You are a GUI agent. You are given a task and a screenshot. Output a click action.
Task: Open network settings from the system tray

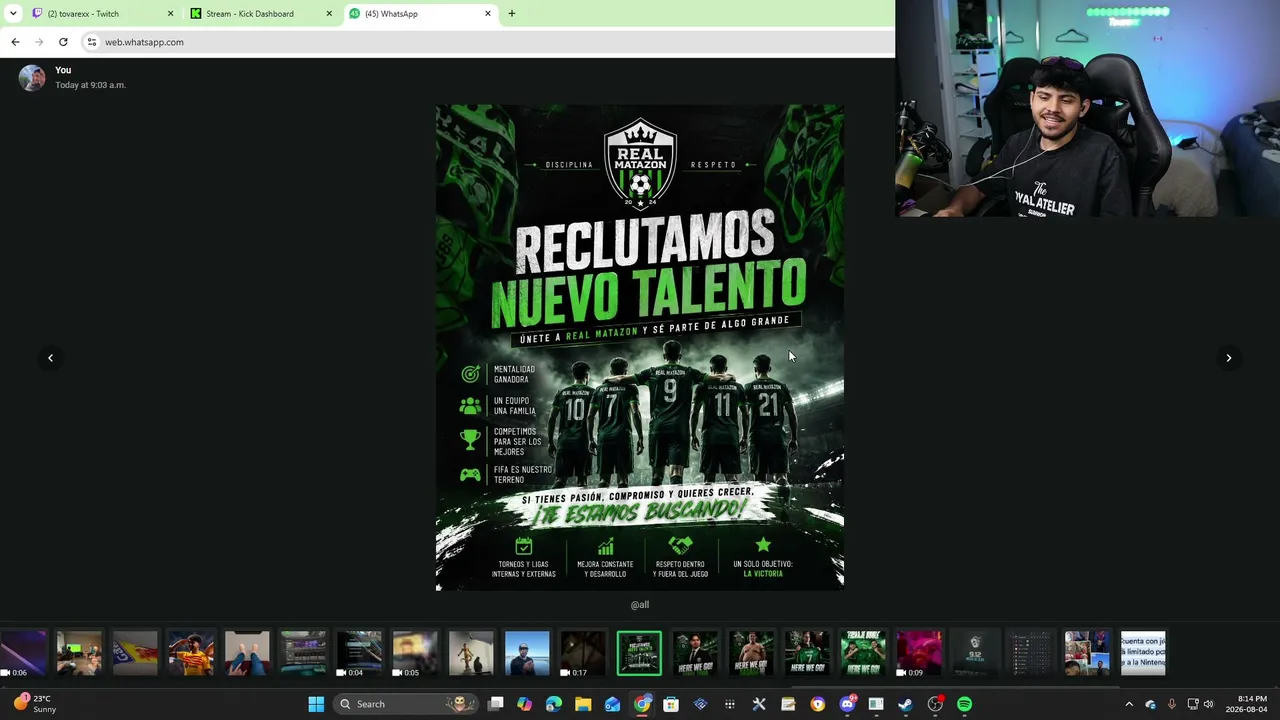1193,704
